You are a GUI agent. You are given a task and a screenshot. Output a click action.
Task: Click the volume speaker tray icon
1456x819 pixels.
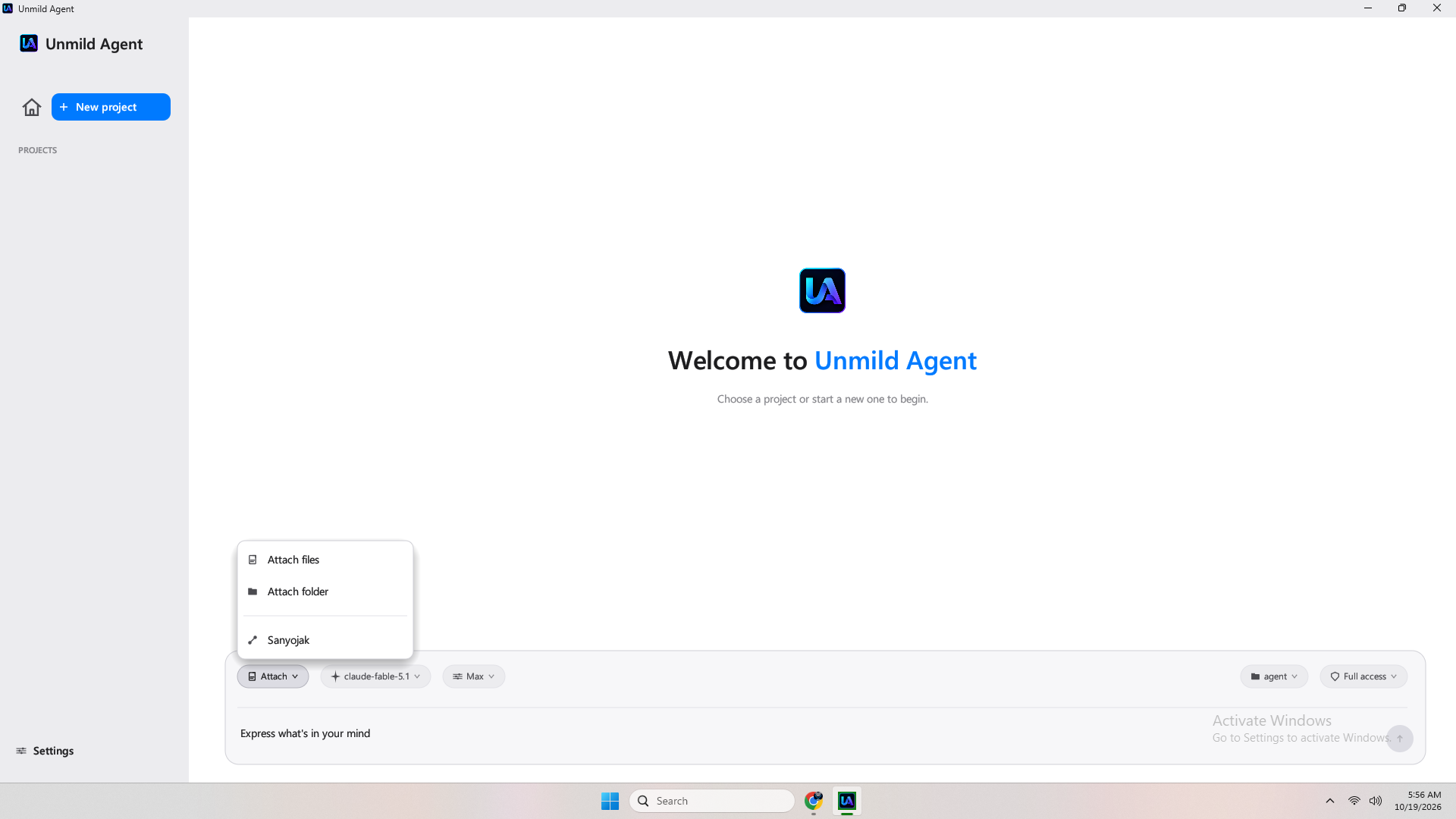tap(1376, 801)
